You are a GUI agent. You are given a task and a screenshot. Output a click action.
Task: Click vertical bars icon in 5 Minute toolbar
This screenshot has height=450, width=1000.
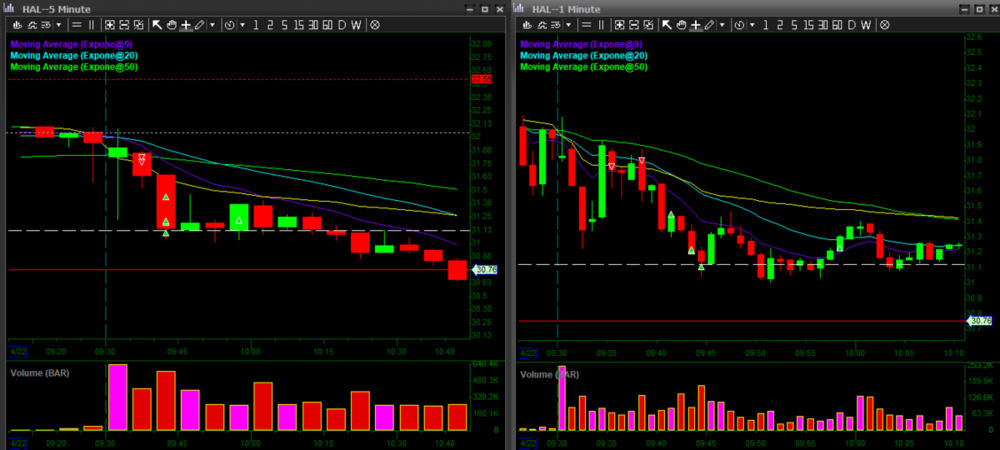coord(93,23)
